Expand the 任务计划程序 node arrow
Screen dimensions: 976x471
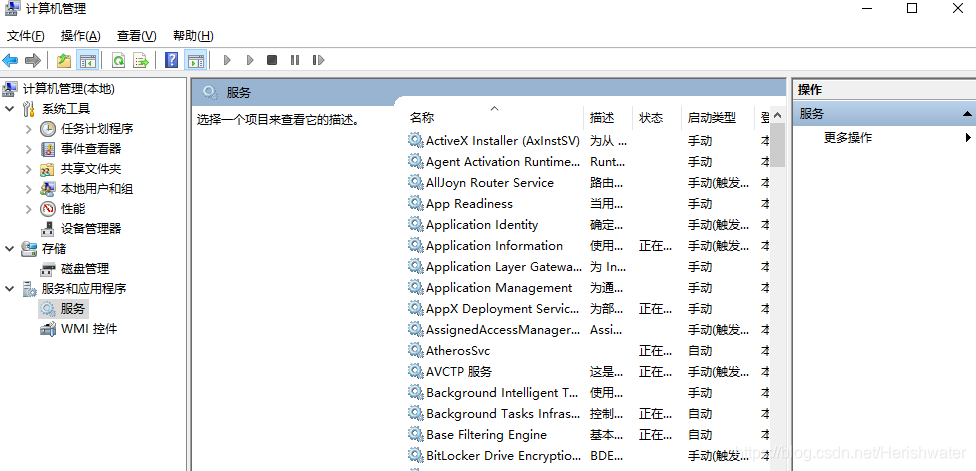[29, 129]
